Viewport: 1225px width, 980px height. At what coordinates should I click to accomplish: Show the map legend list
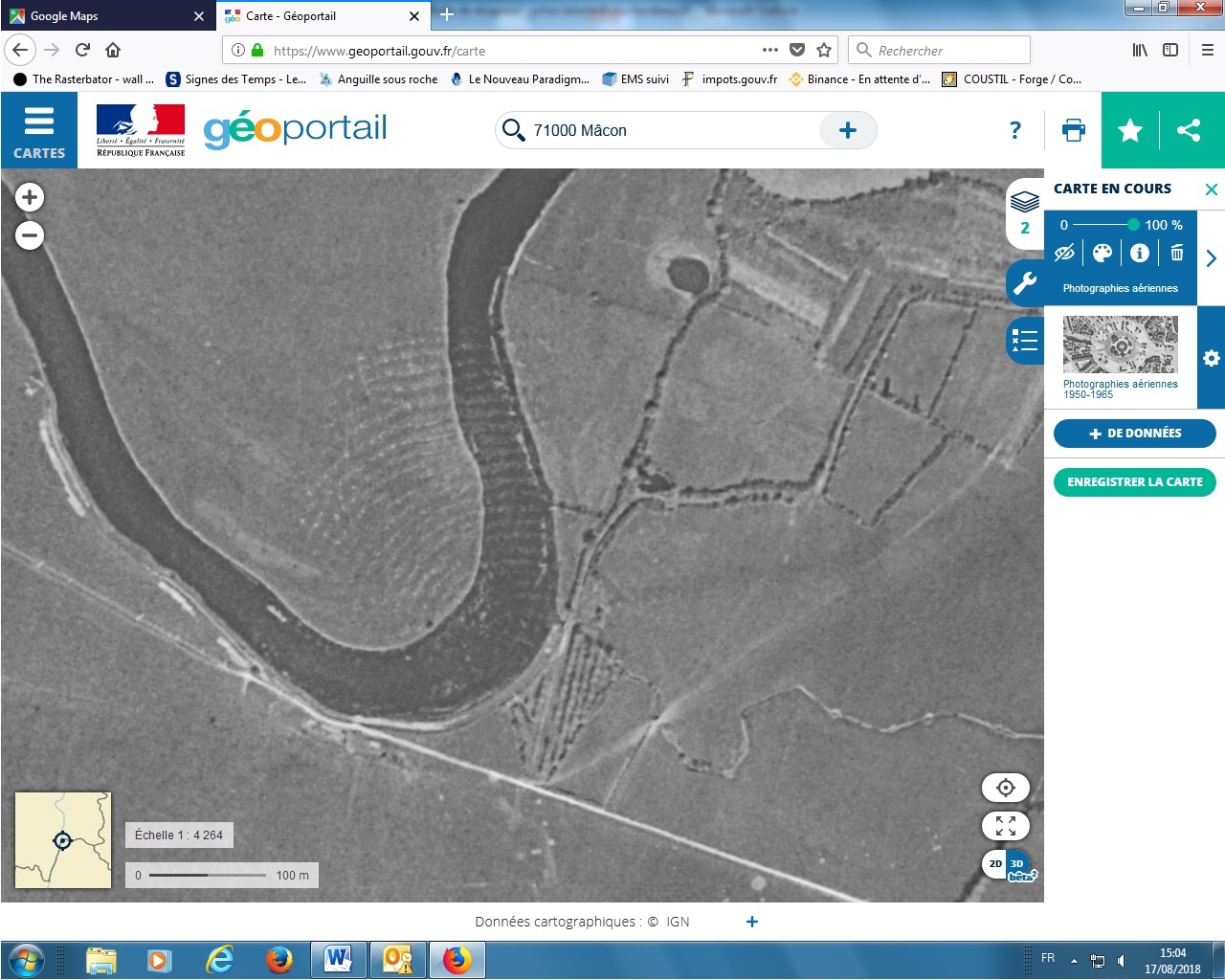(1025, 341)
